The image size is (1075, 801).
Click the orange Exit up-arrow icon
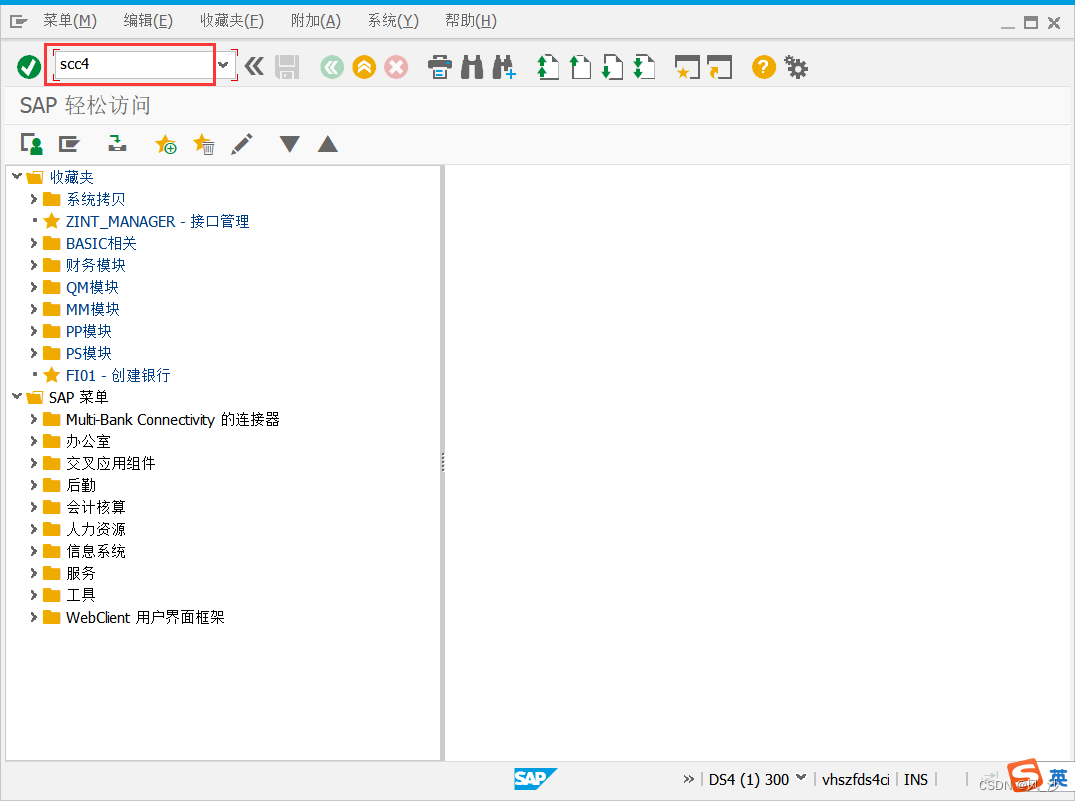(364, 67)
